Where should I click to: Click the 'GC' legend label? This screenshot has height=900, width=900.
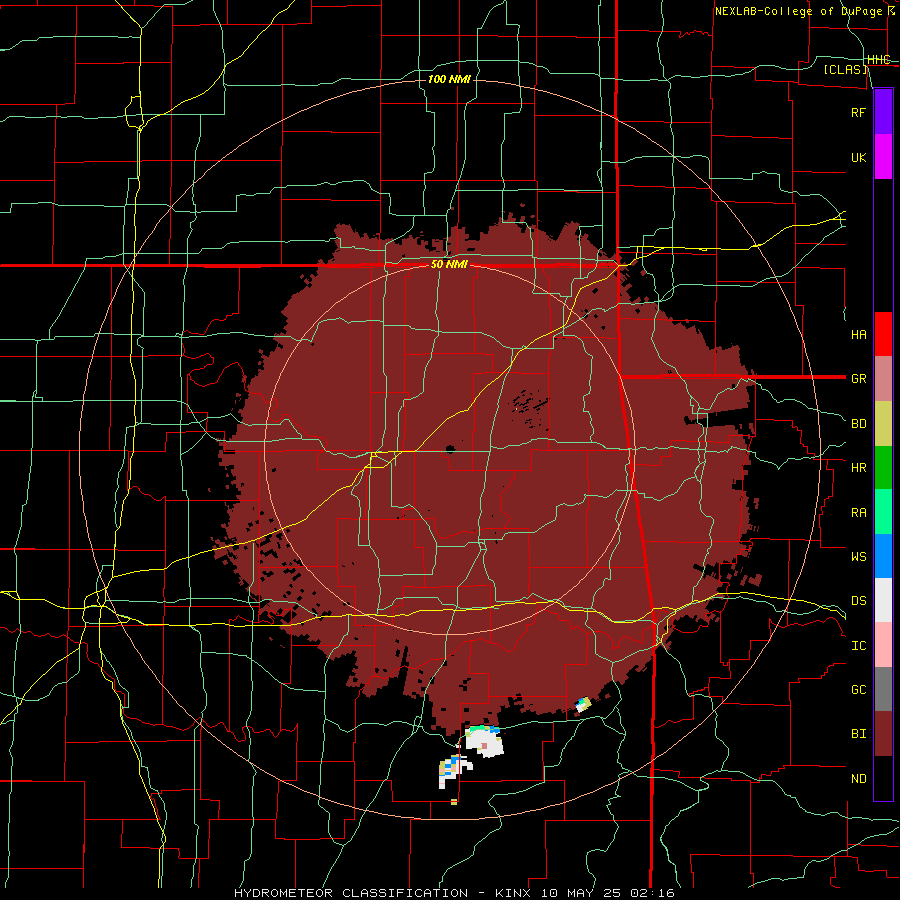click(859, 689)
